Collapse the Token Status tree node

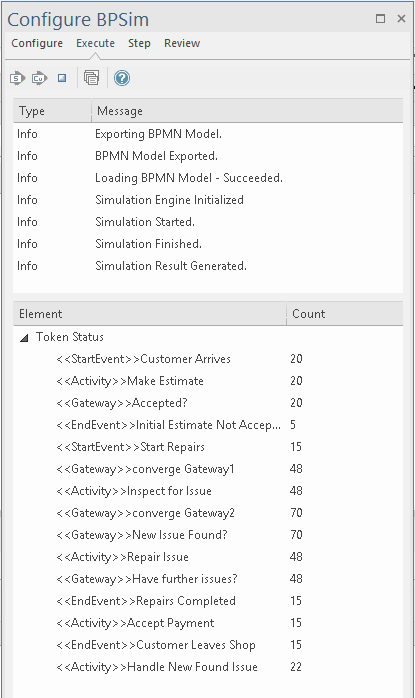pos(24,338)
